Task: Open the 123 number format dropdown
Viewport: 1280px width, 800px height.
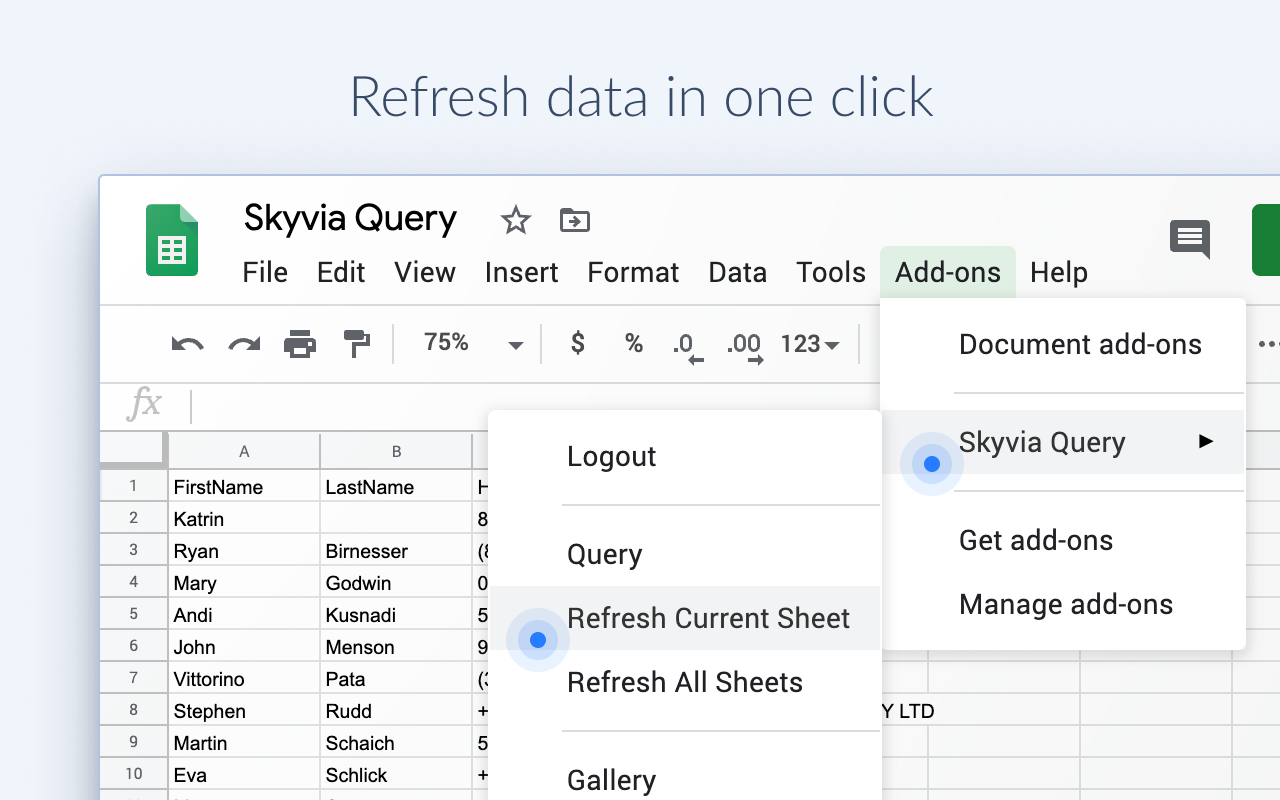Action: 809,345
